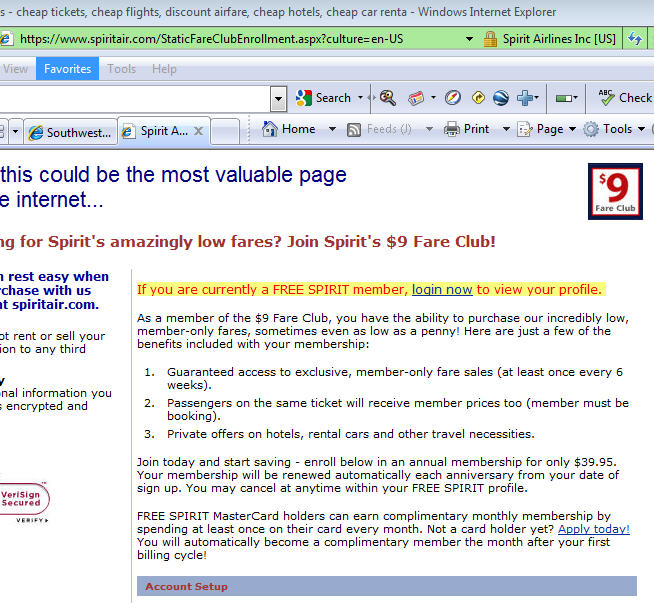Click the 'Account Setup' section header
Screen dimensions: 654x603
[x=387, y=586]
